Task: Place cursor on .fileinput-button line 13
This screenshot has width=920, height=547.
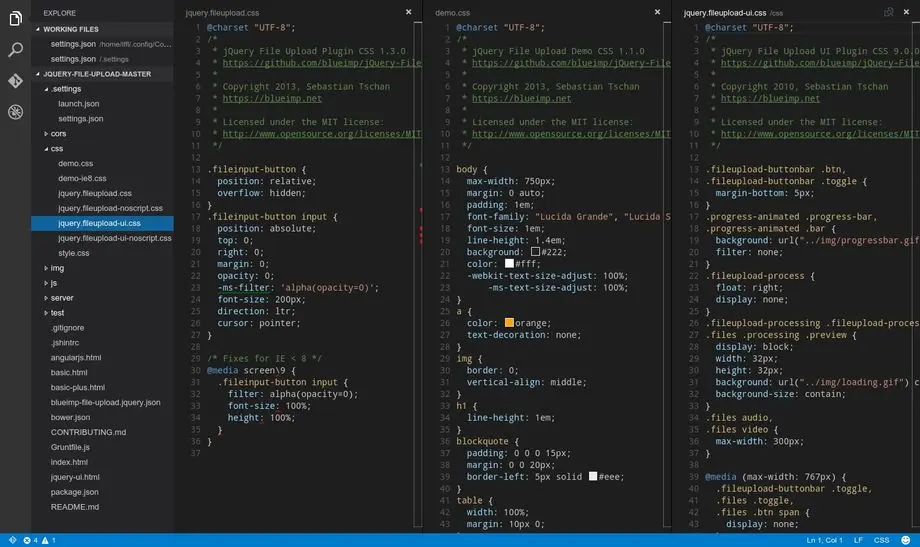Action: click(x=256, y=170)
